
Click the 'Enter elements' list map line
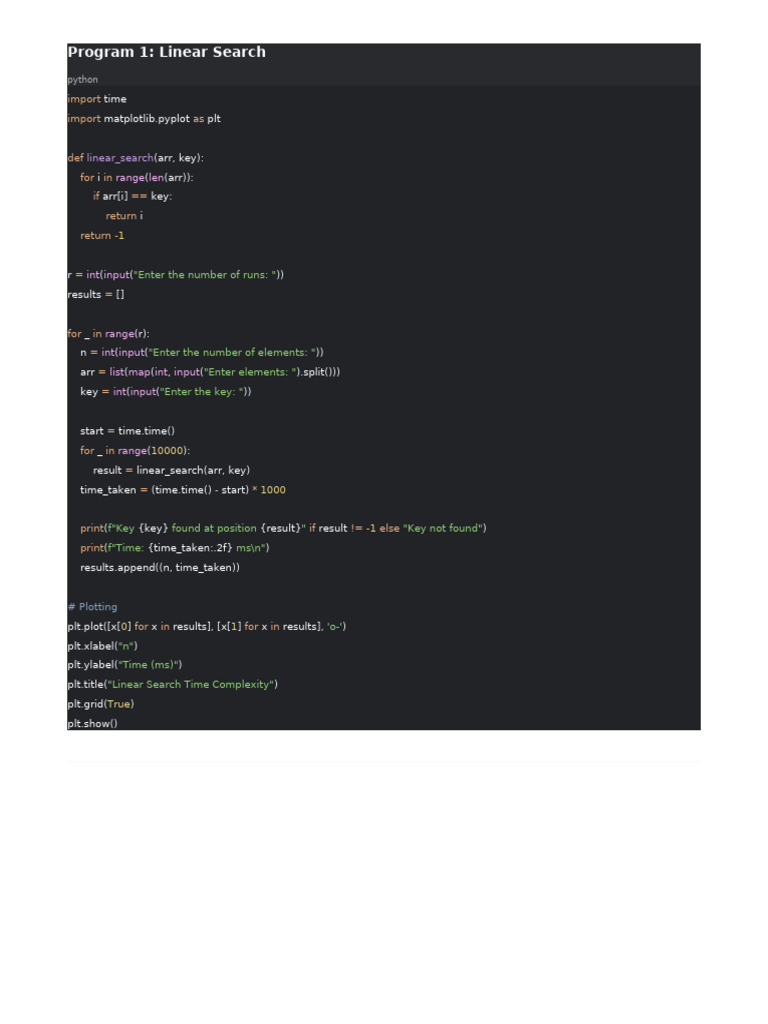[x=210, y=372]
